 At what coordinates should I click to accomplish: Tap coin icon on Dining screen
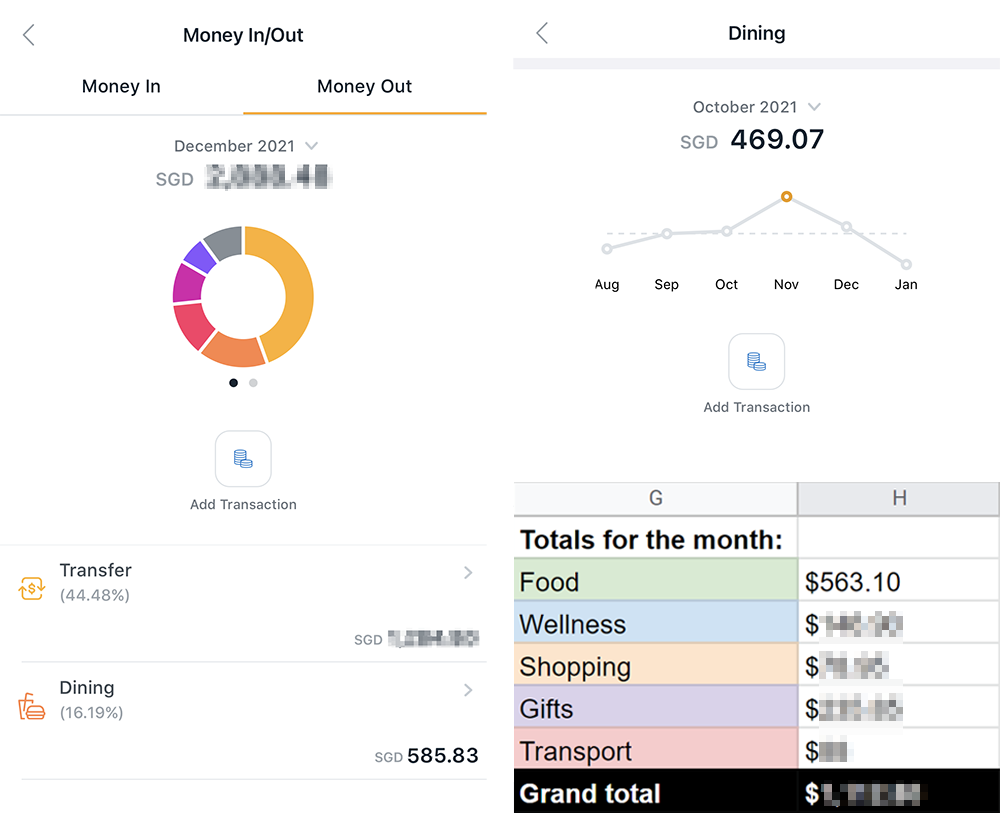757,361
